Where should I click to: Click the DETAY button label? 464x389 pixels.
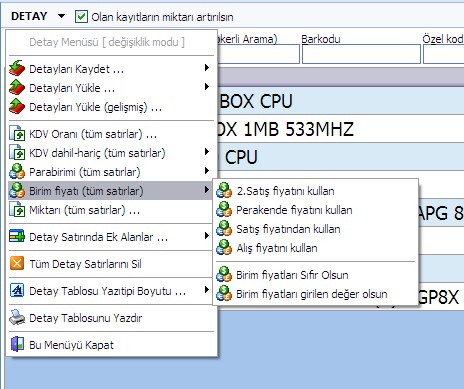coord(29,16)
